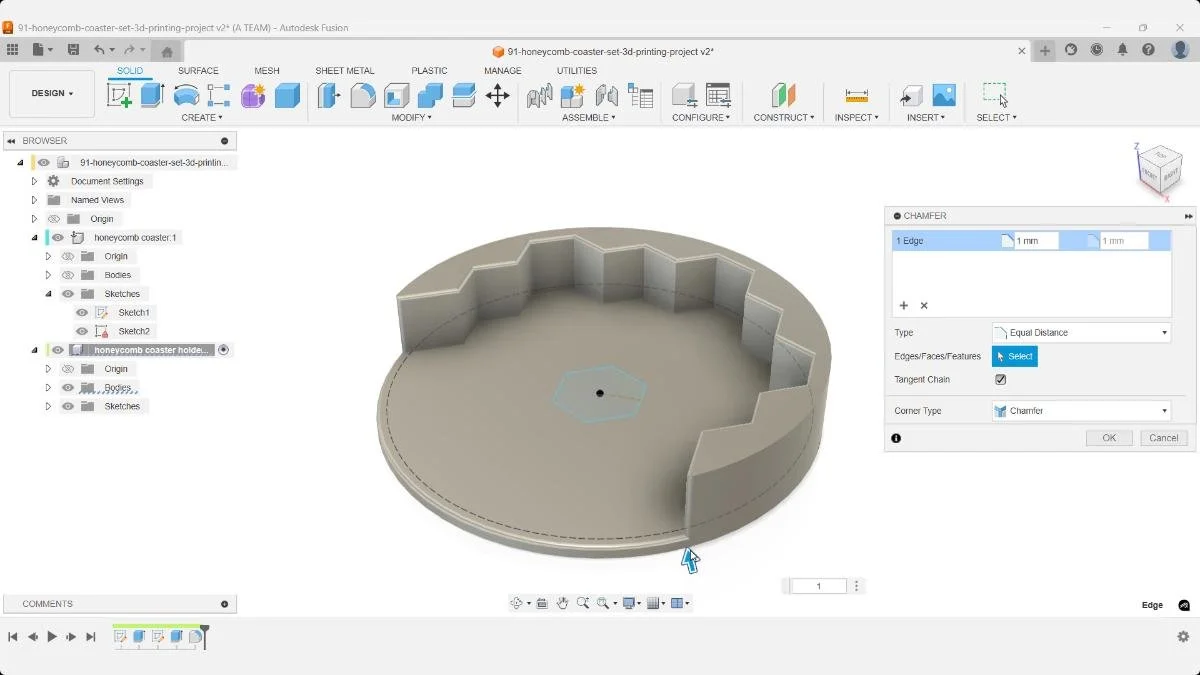This screenshot has width=1200, height=675.
Task: Choose the Fillet tool
Action: pyautogui.click(x=363, y=95)
